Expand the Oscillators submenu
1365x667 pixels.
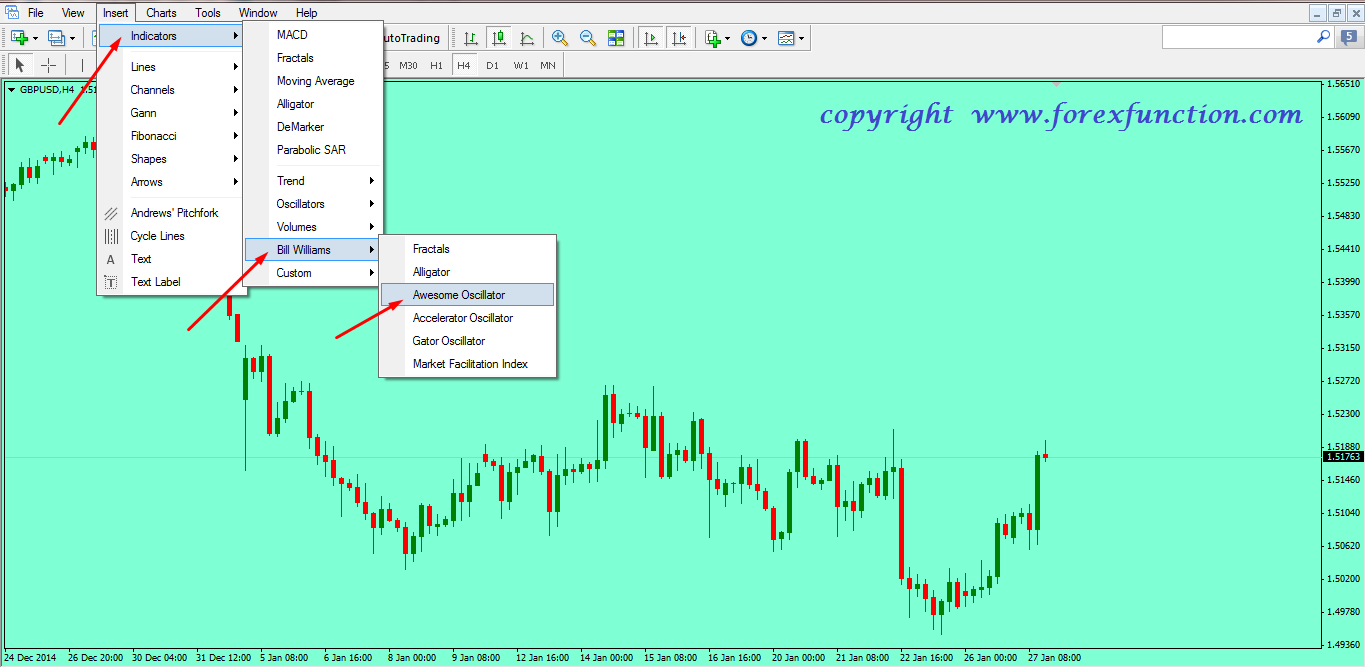pyautogui.click(x=313, y=204)
